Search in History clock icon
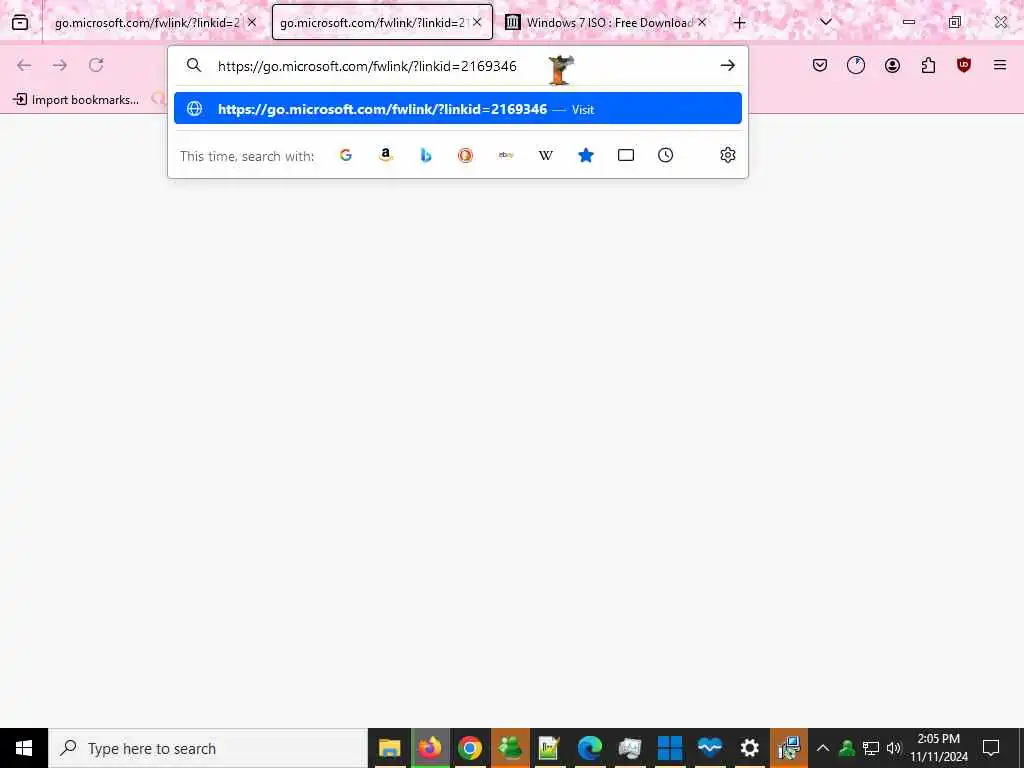 tap(665, 155)
